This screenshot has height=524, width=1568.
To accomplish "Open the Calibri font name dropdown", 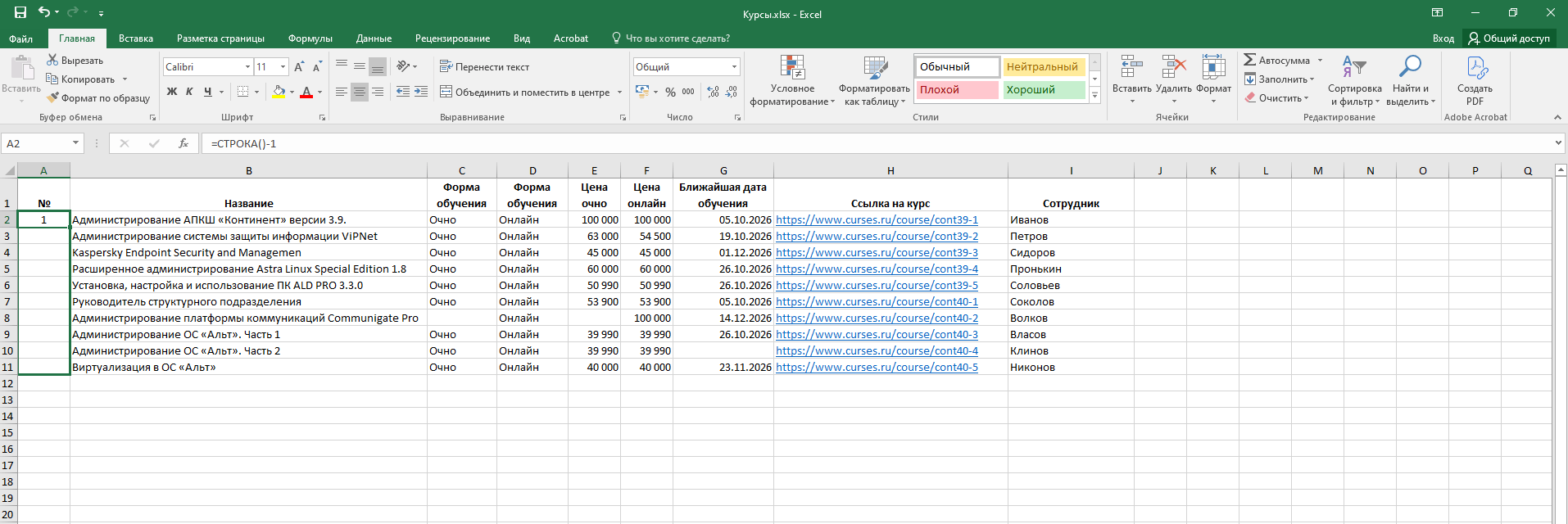I will click(247, 67).
